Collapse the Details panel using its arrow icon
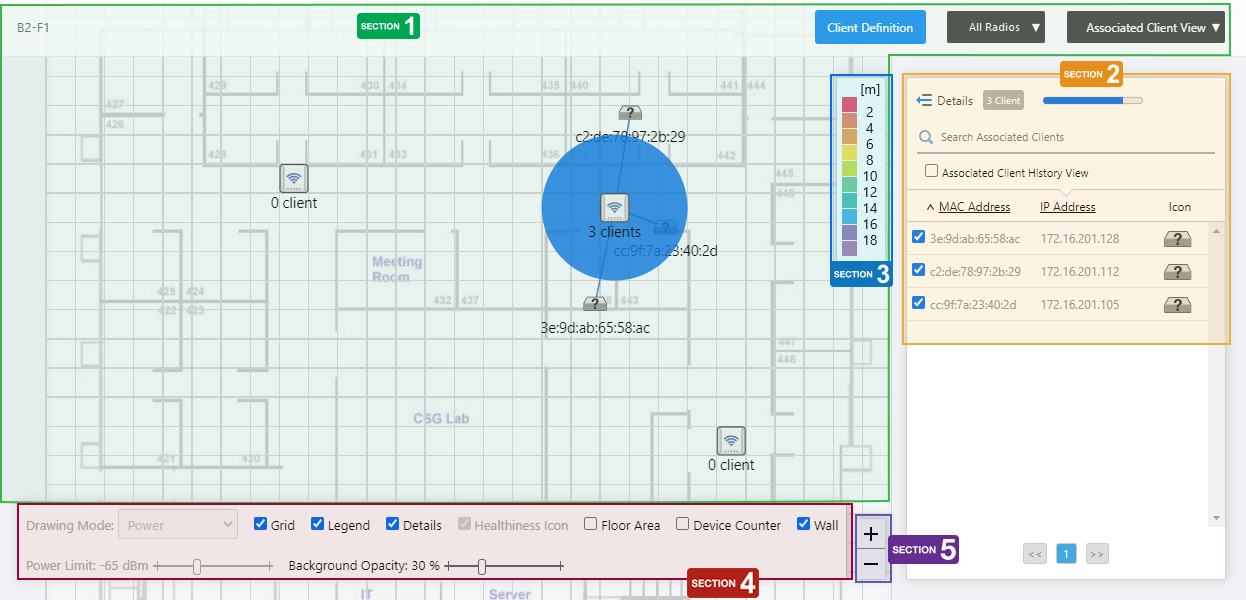The height and width of the screenshot is (600, 1246). (924, 101)
